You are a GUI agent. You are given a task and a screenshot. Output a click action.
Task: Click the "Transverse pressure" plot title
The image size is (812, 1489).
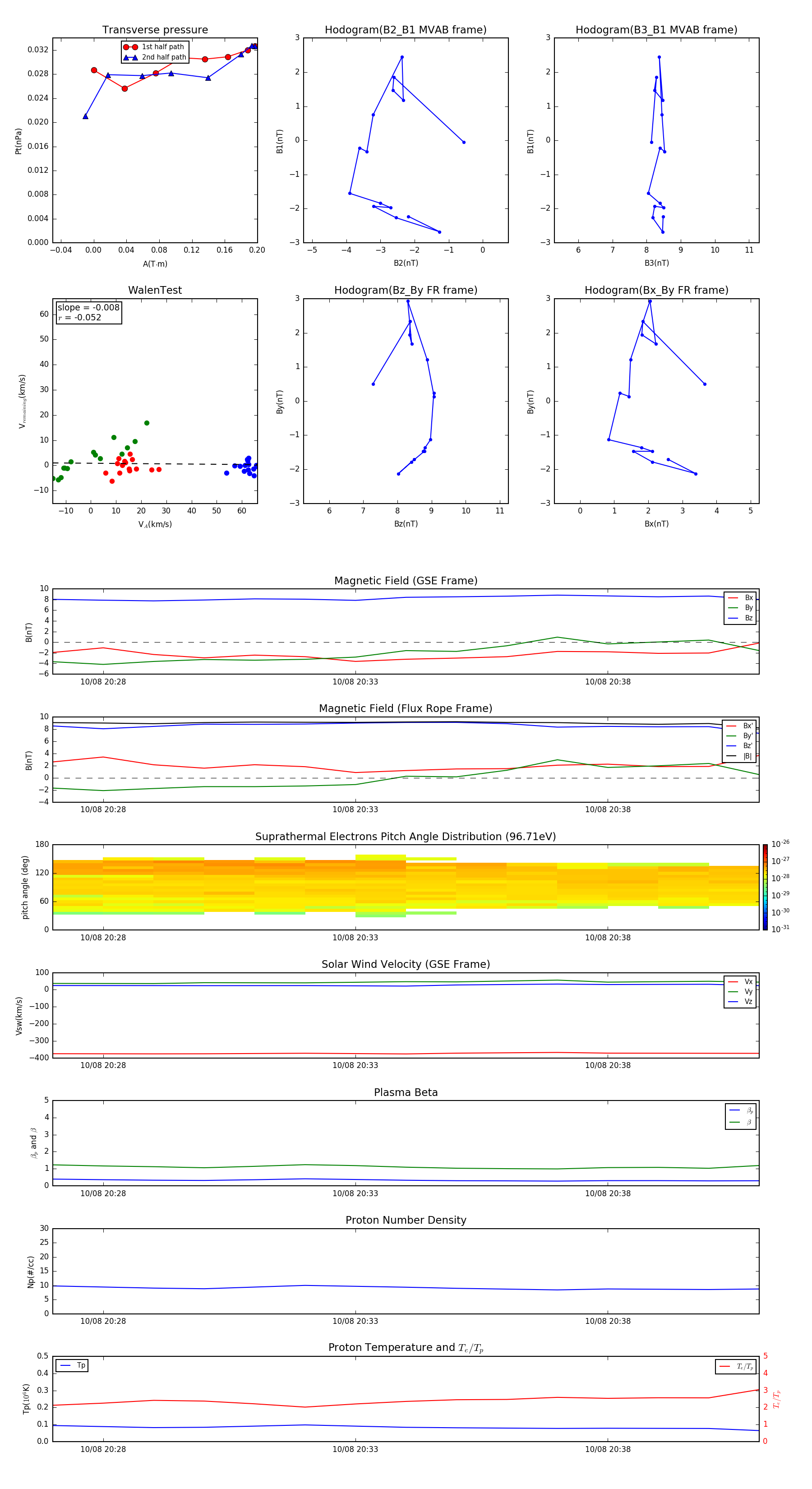click(155, 30)
